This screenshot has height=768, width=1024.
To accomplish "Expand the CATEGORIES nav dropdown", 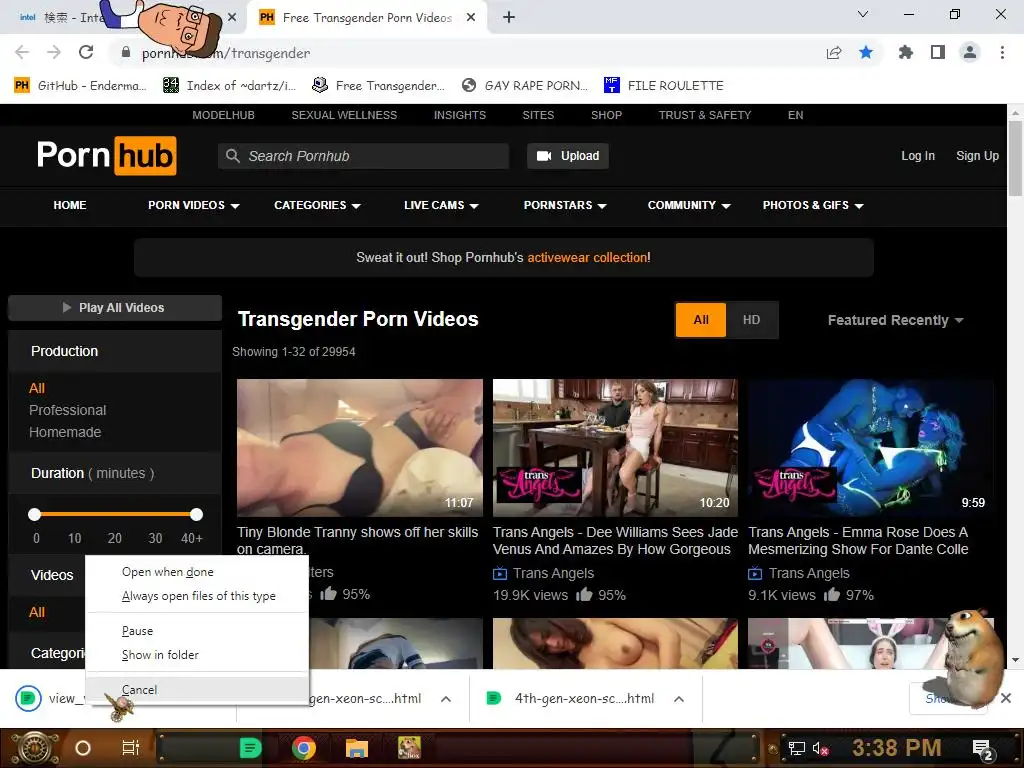I will click(x=317, y=205).
